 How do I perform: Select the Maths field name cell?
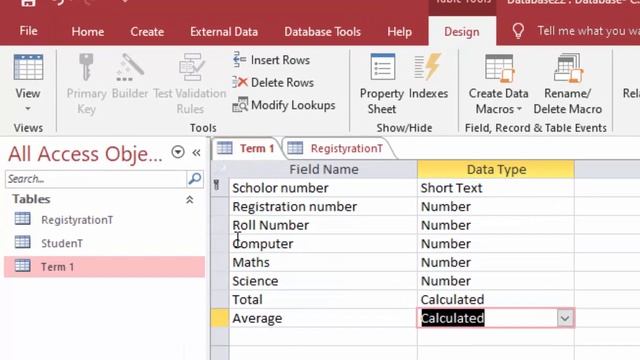(323, 262)
